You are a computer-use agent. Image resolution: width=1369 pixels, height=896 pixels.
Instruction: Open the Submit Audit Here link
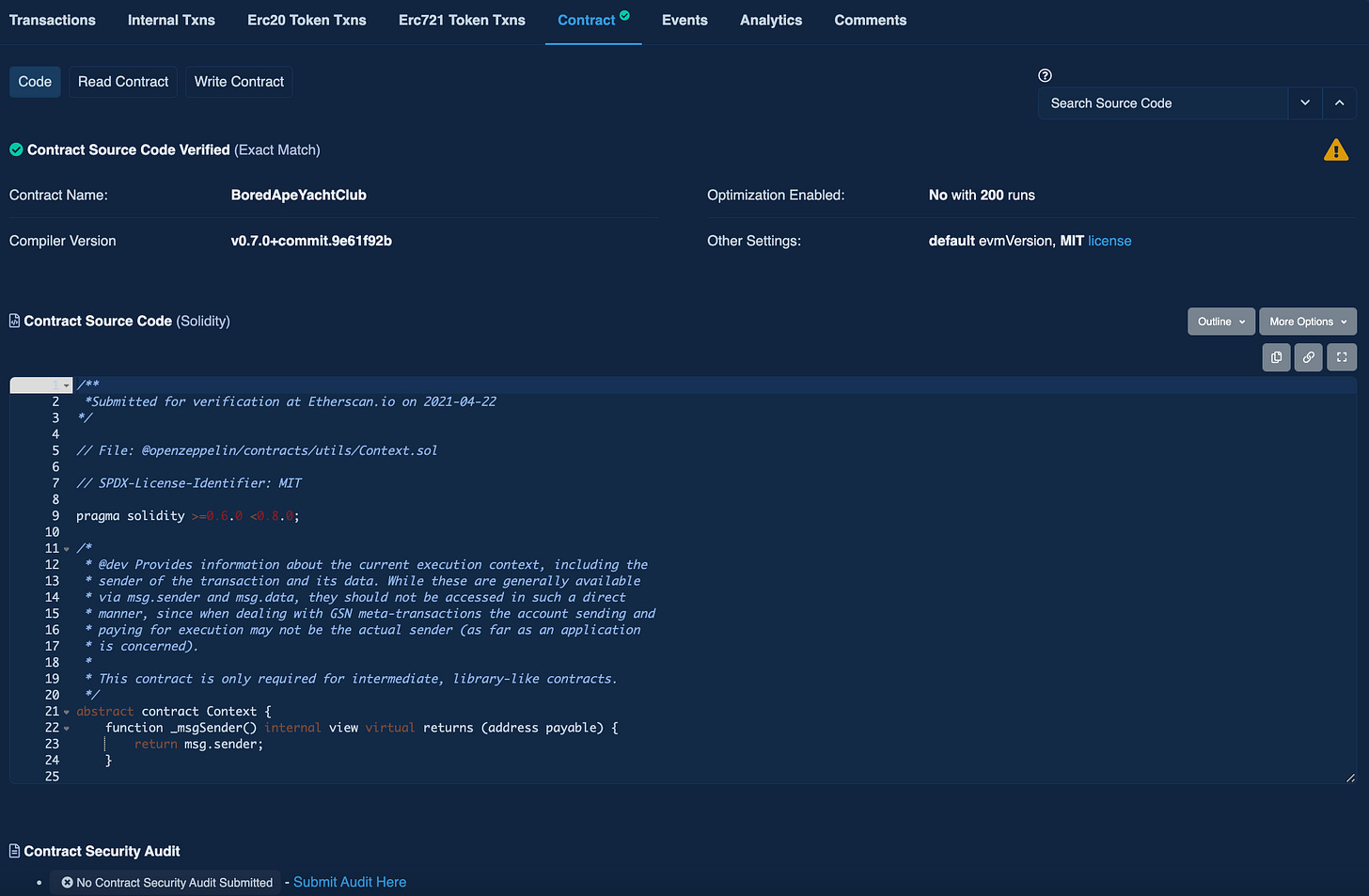click(350, 882)
